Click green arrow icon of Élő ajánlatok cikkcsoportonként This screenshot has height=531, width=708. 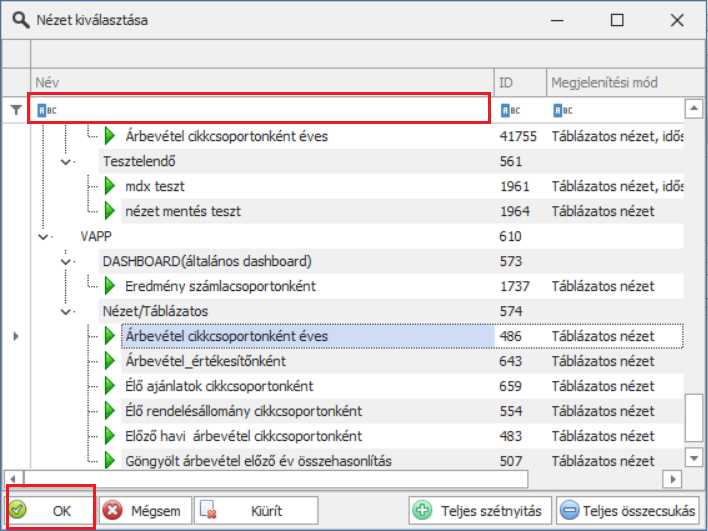(110, 386)
